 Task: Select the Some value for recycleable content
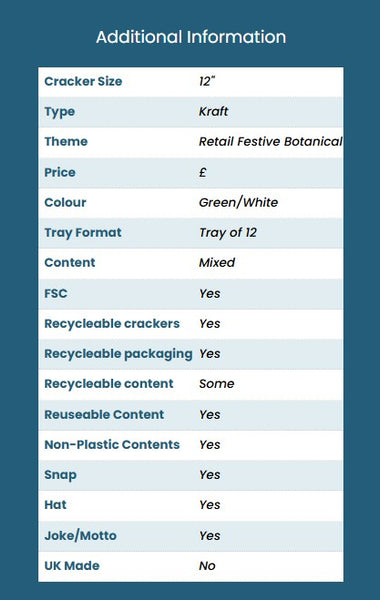pyautogui.click(x=217, y=384)
